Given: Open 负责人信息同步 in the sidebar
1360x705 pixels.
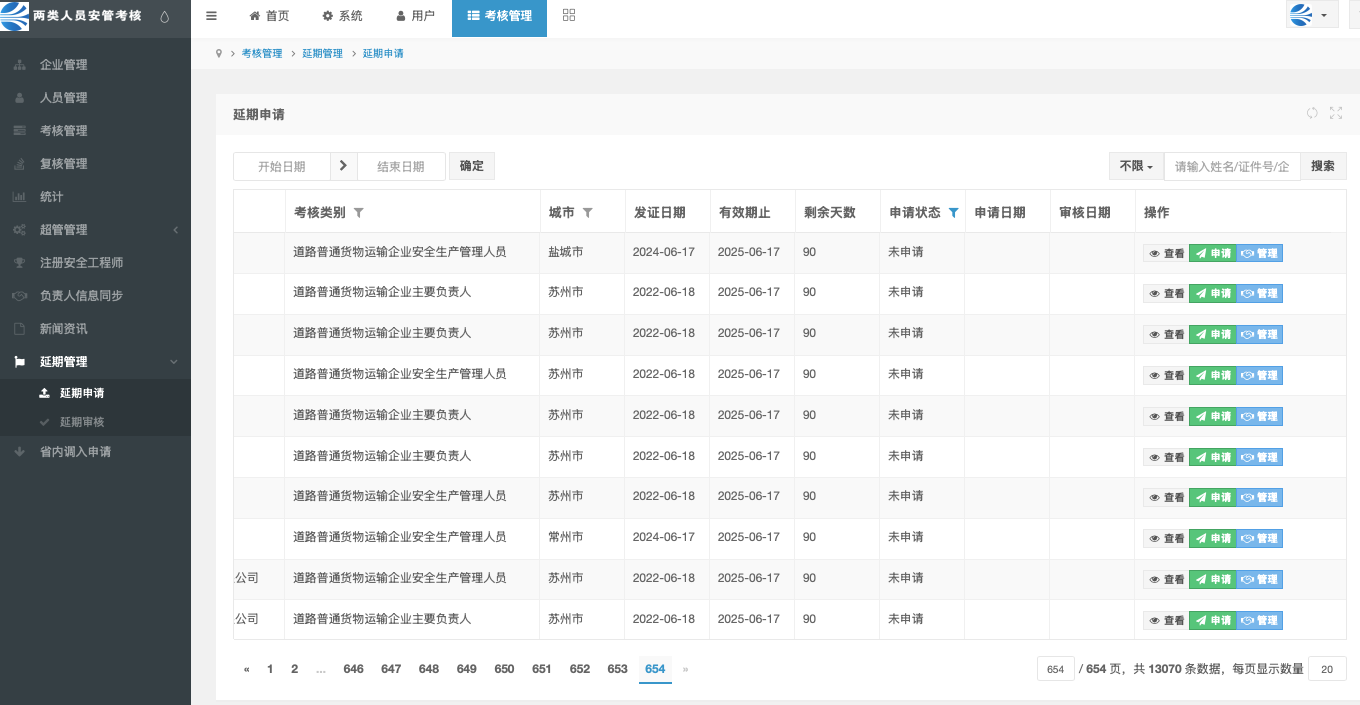Looking at the screenshot, I should coord(95,296).
